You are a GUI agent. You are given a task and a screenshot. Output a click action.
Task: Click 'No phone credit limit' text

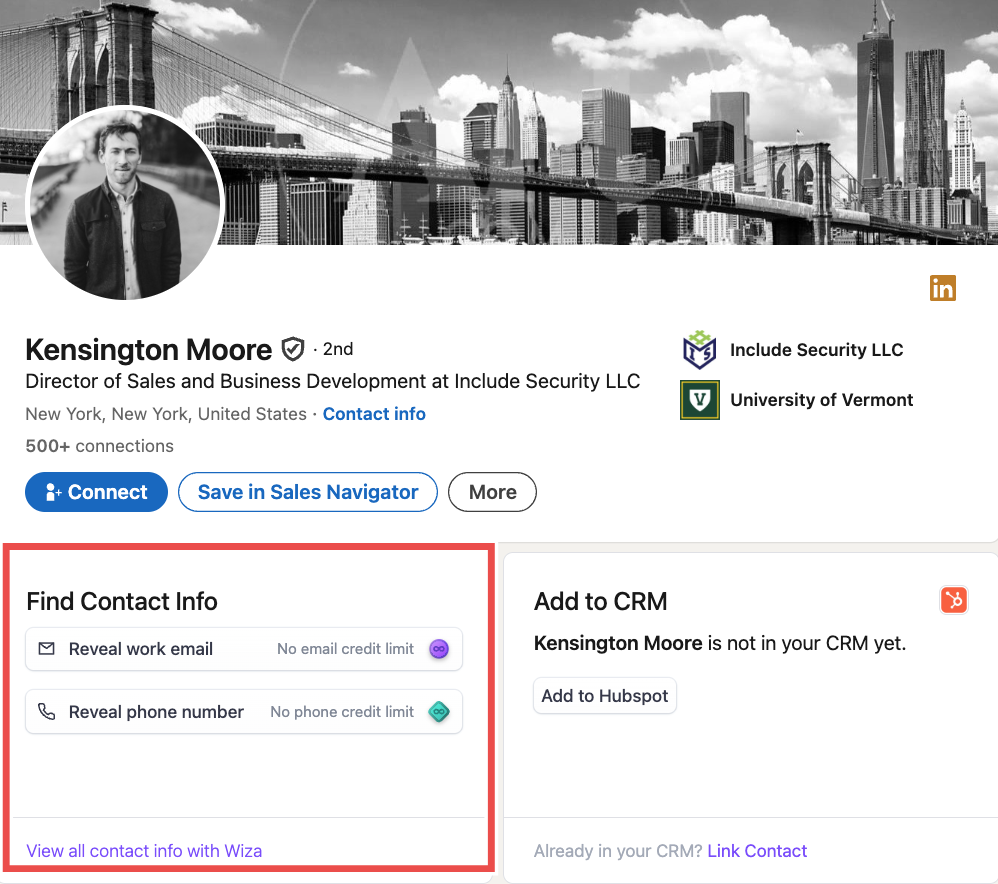[x=342, y=712]
